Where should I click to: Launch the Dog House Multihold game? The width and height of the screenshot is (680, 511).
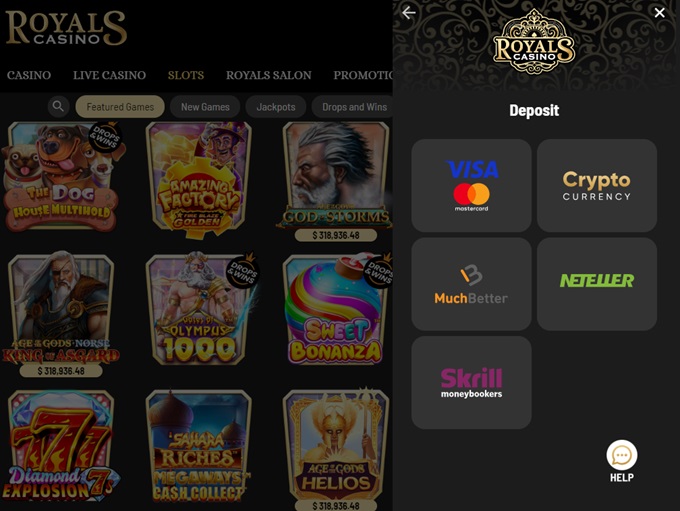(62, 176)
